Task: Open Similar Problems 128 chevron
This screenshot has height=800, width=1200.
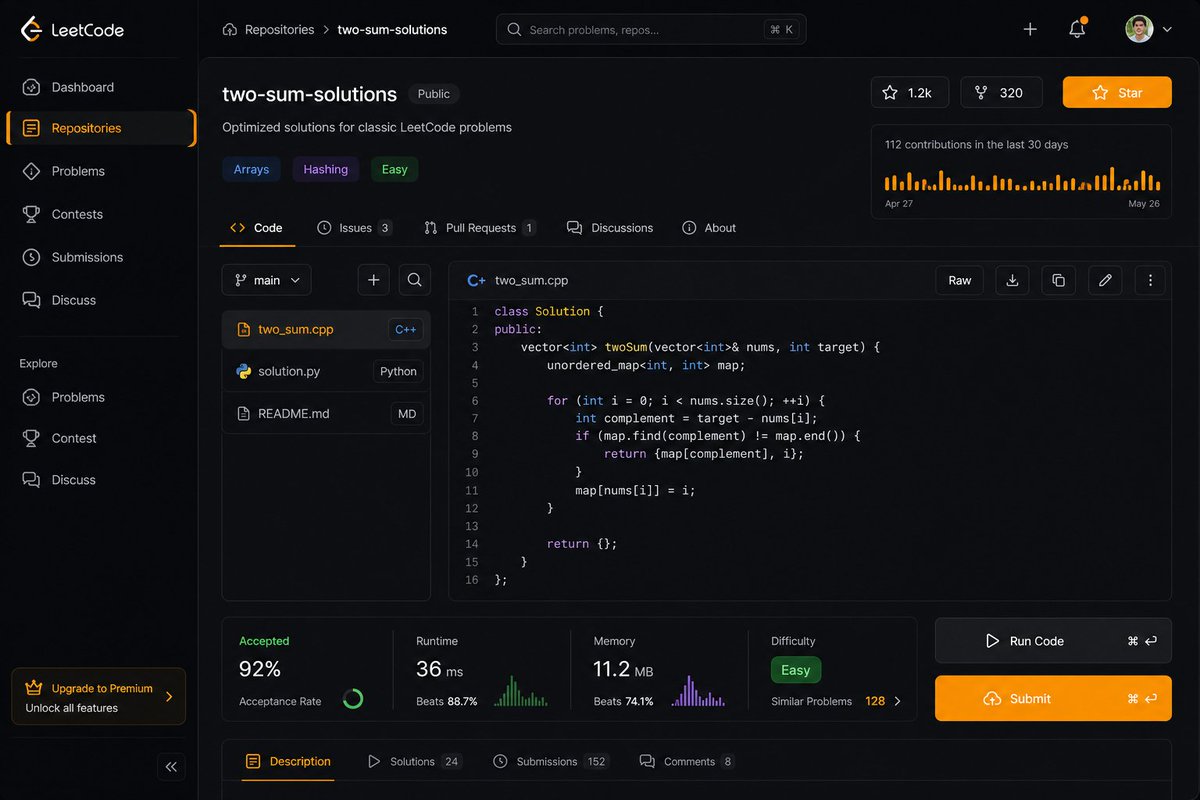Action: pyautogui.click(x=897, y=701)
